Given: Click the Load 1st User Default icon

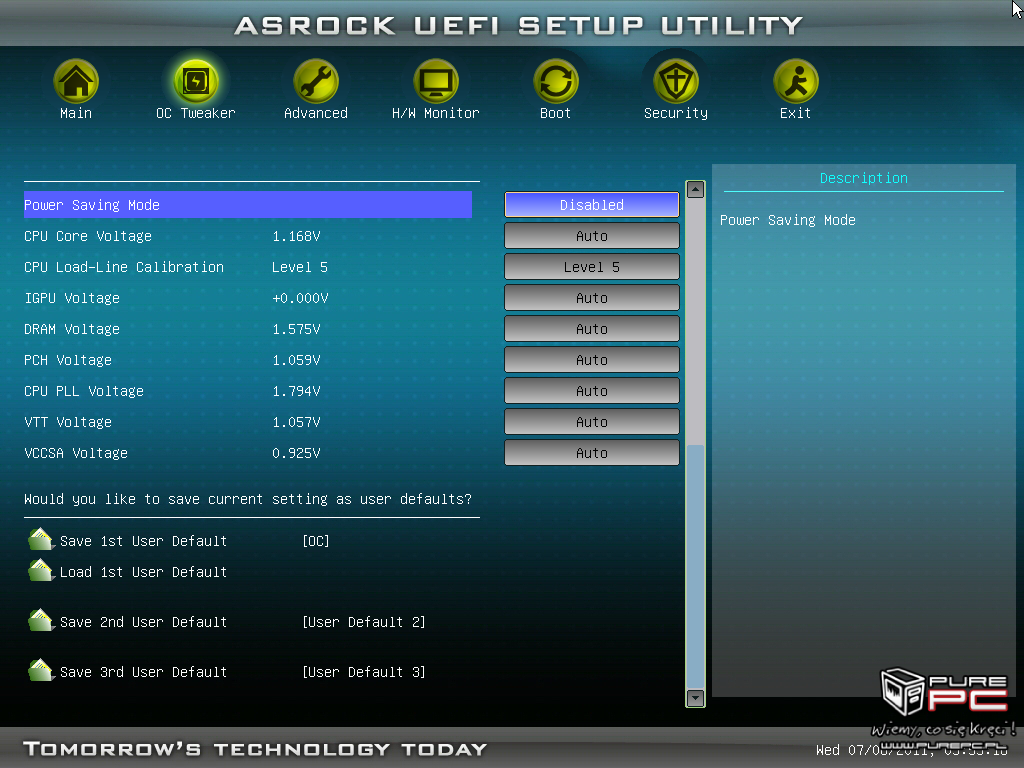Looking at the screenshot, I should [x=40, y=570].
